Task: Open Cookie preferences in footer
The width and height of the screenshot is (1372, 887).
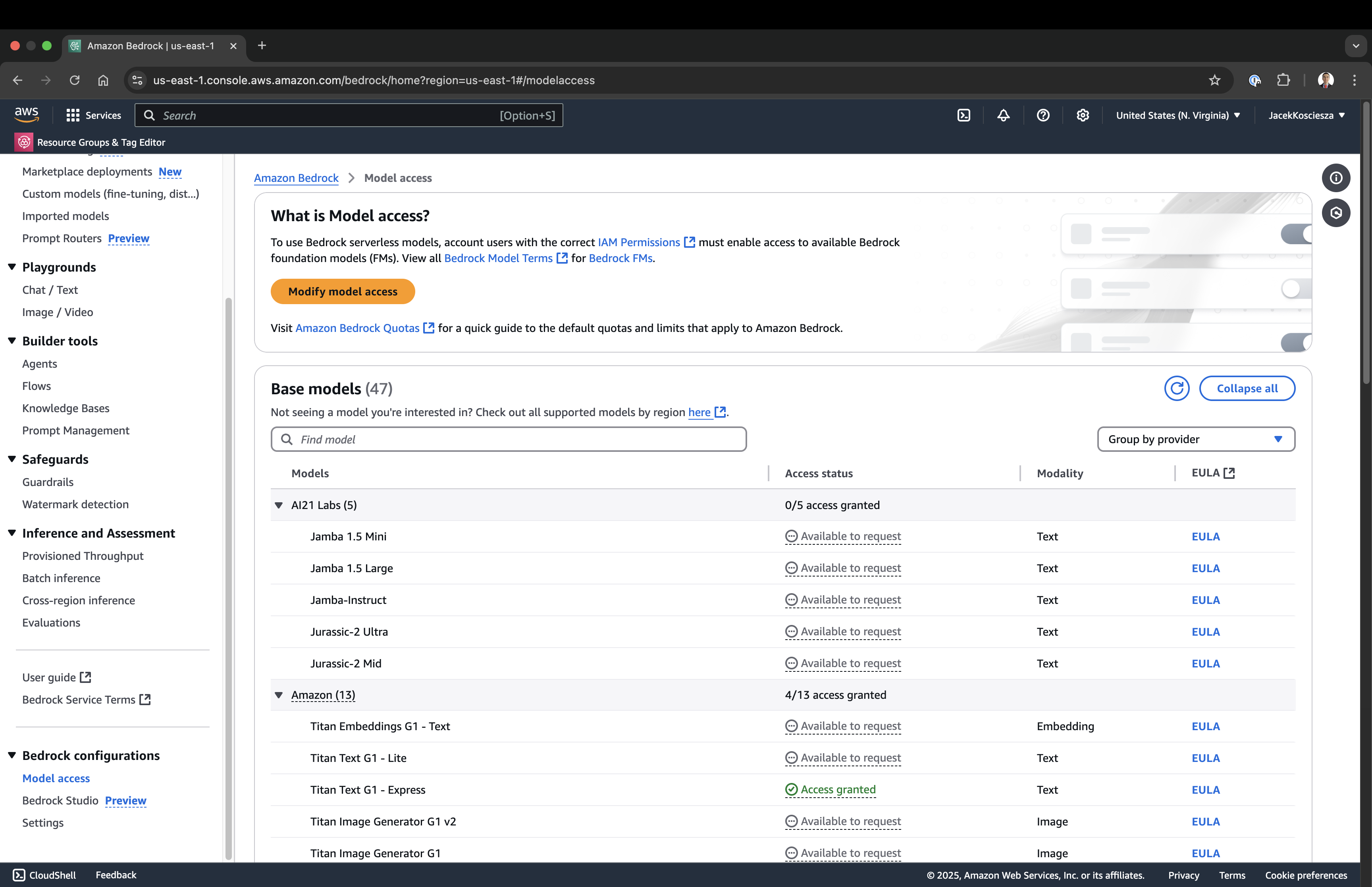Action: [x=1306, y=875]
